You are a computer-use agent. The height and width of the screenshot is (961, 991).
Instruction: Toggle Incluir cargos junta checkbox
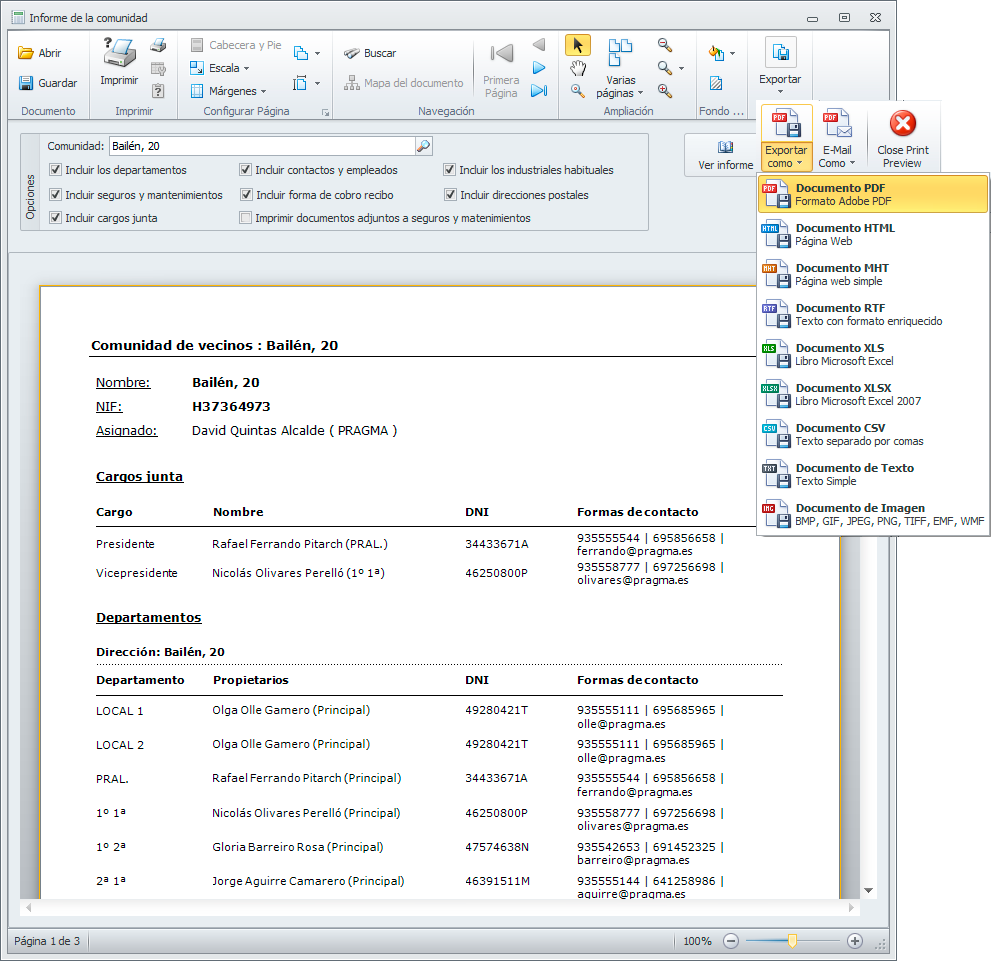56,218
